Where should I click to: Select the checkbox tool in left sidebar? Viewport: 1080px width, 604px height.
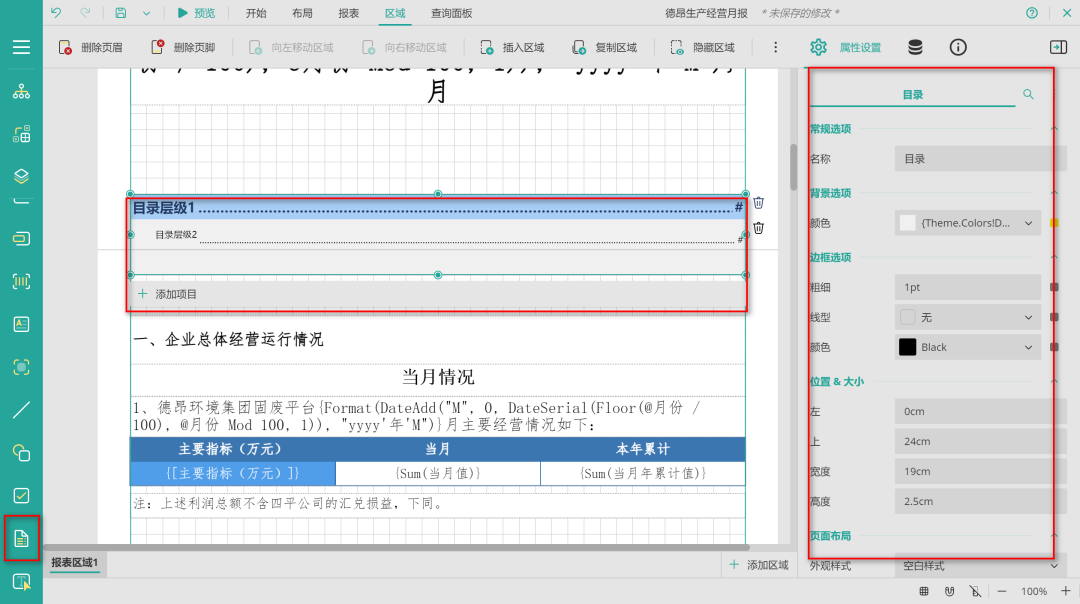point(21,496)
